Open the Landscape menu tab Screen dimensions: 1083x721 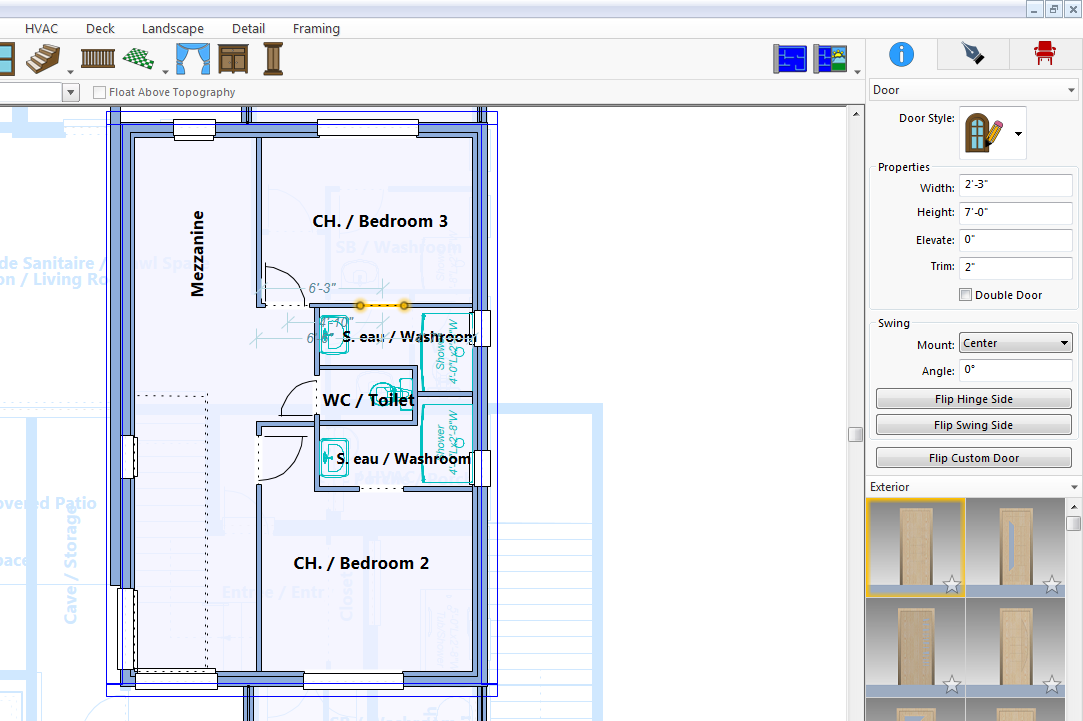pyautogui.click(x=173, y=29)
